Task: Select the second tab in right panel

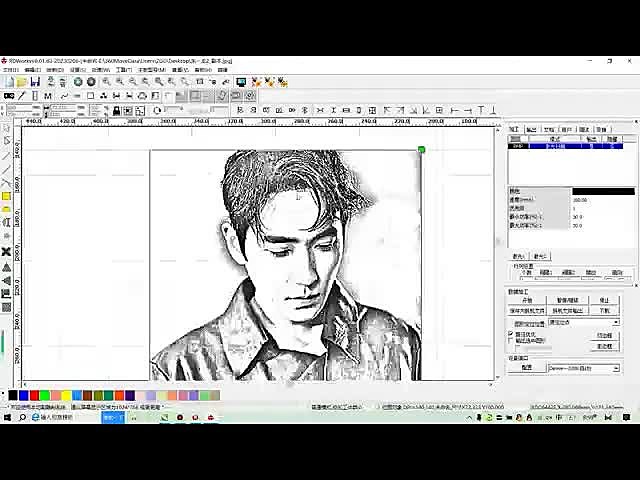Action: click(531, 129)
